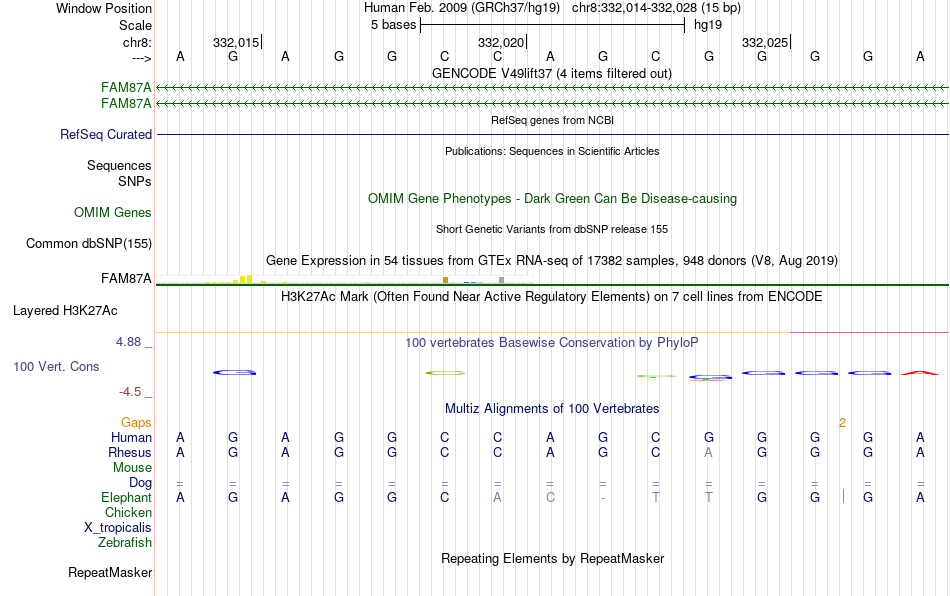Open Short Genetic Variants from dbSNP title
The image size is (950, 596).
point(552,229)
